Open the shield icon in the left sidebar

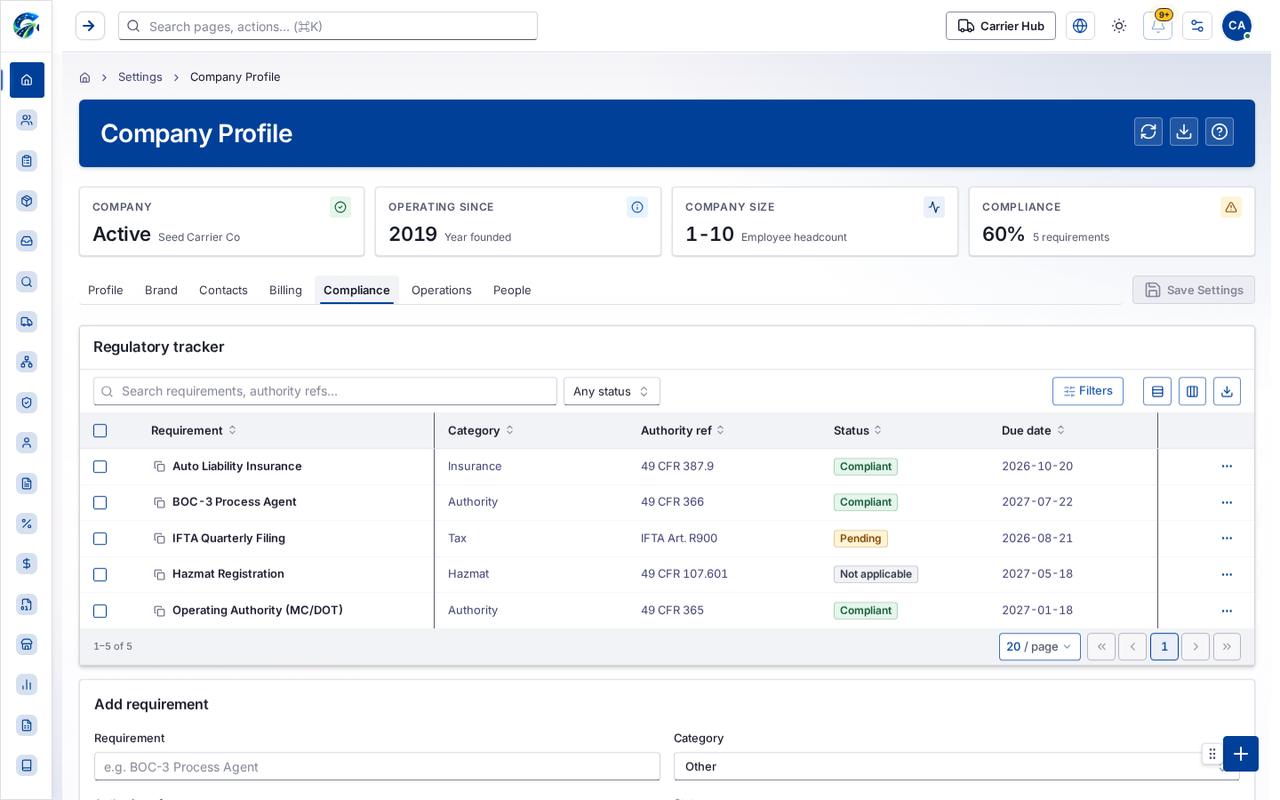click(27, 402)
